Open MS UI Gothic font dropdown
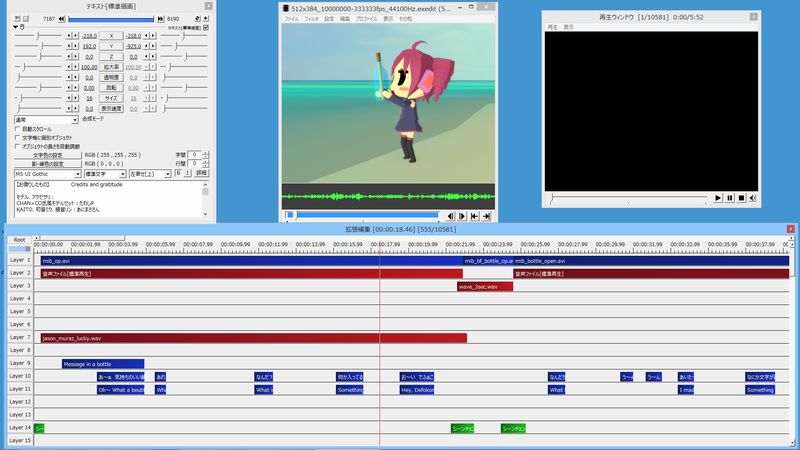 pos(47,174)
